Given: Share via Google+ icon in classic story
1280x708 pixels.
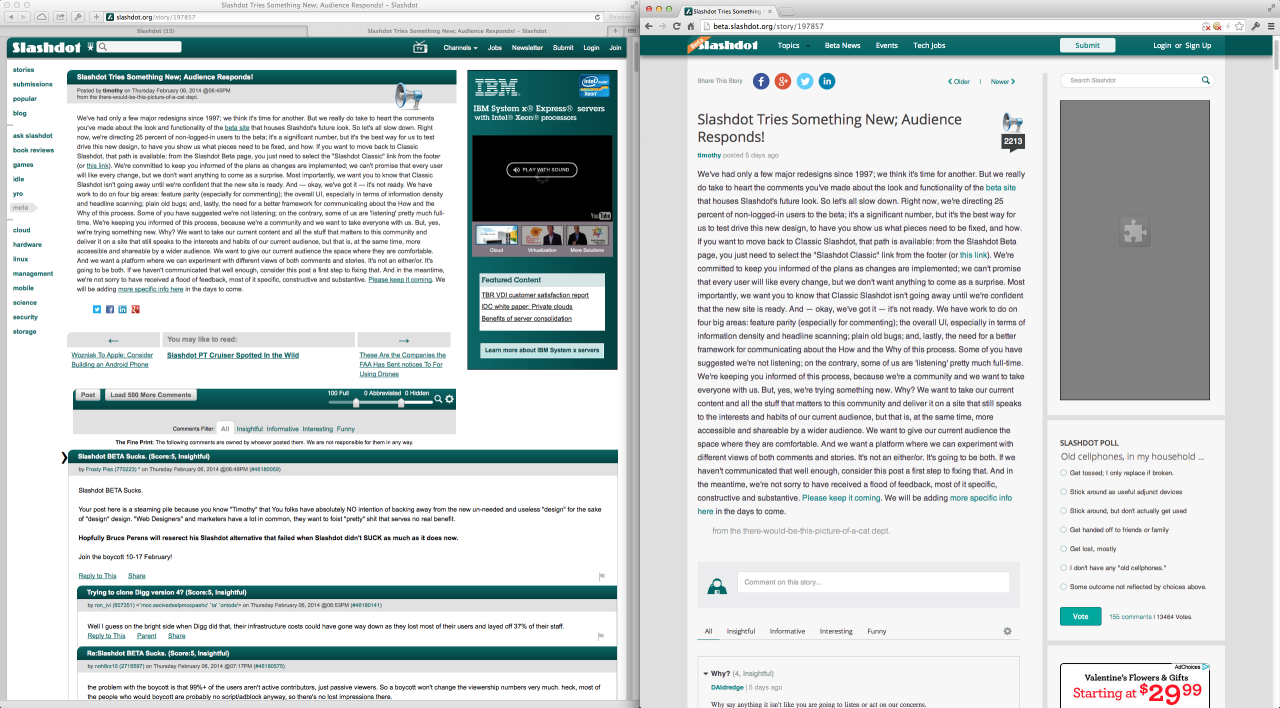Looking at the screenshot, I should point(135,309).
